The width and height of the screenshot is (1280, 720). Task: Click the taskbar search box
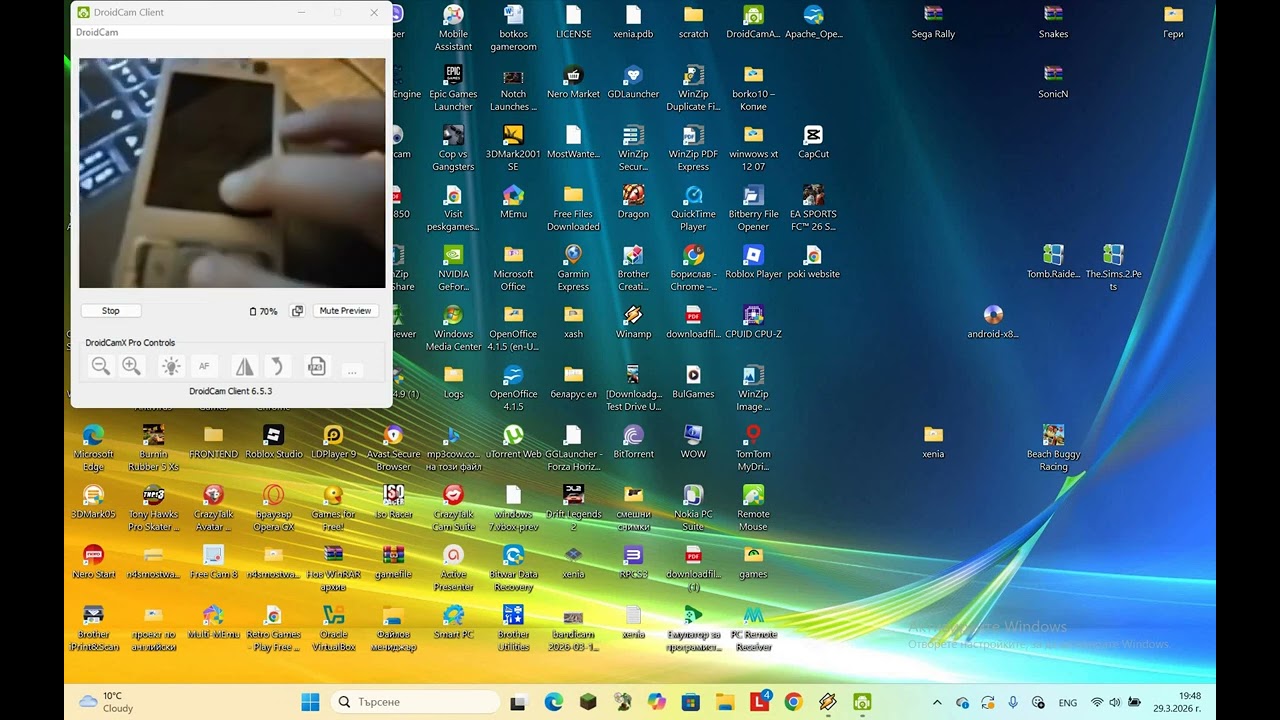click(x=414, y=702)
